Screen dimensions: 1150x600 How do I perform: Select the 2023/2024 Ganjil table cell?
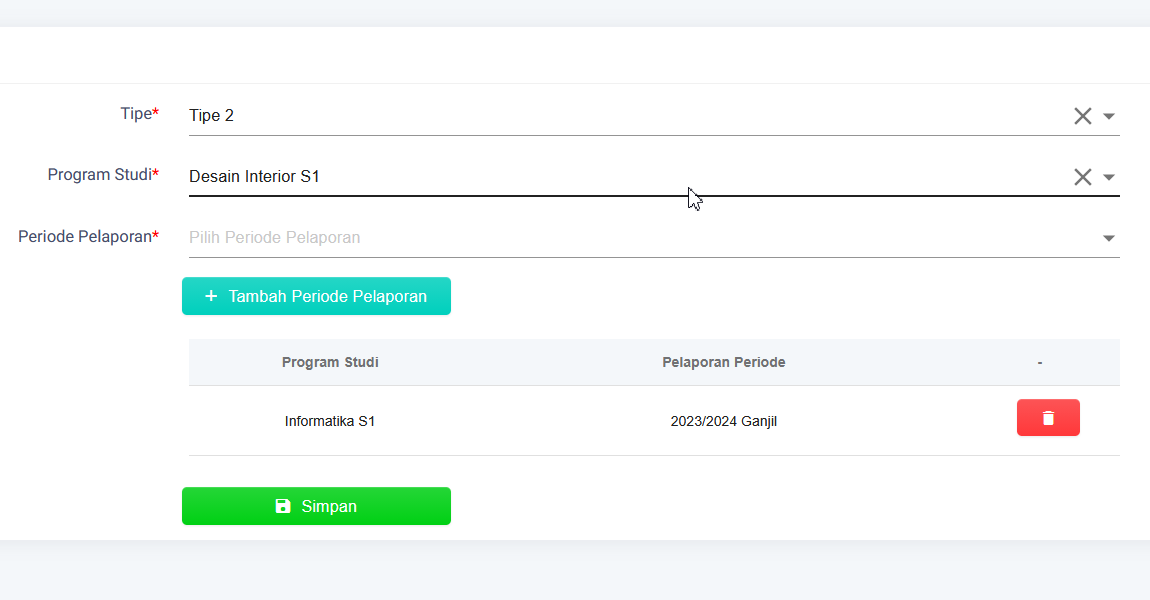point(724,421)
